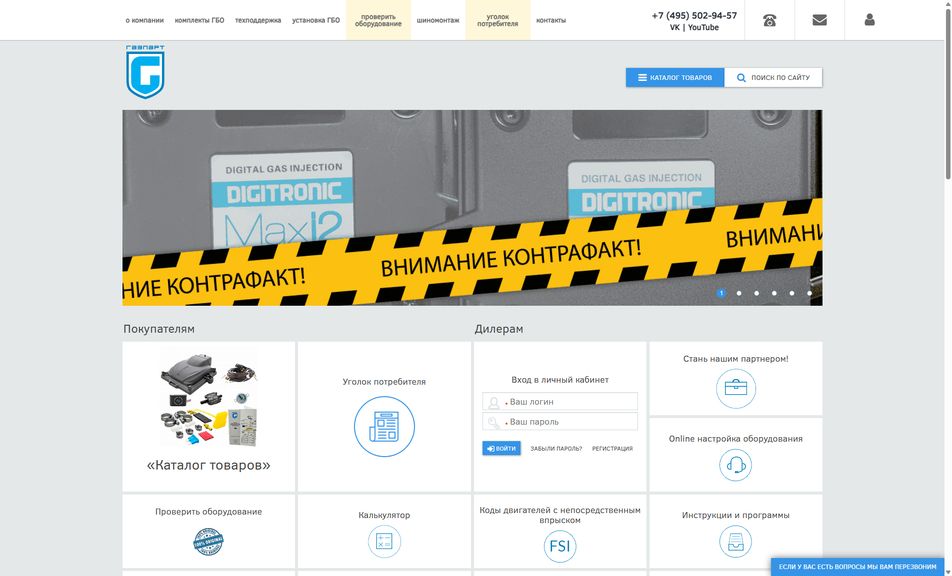Click the Войти login button
This screenshot has width=952, height=576.
pyautogui.click(x=502, y=449)
